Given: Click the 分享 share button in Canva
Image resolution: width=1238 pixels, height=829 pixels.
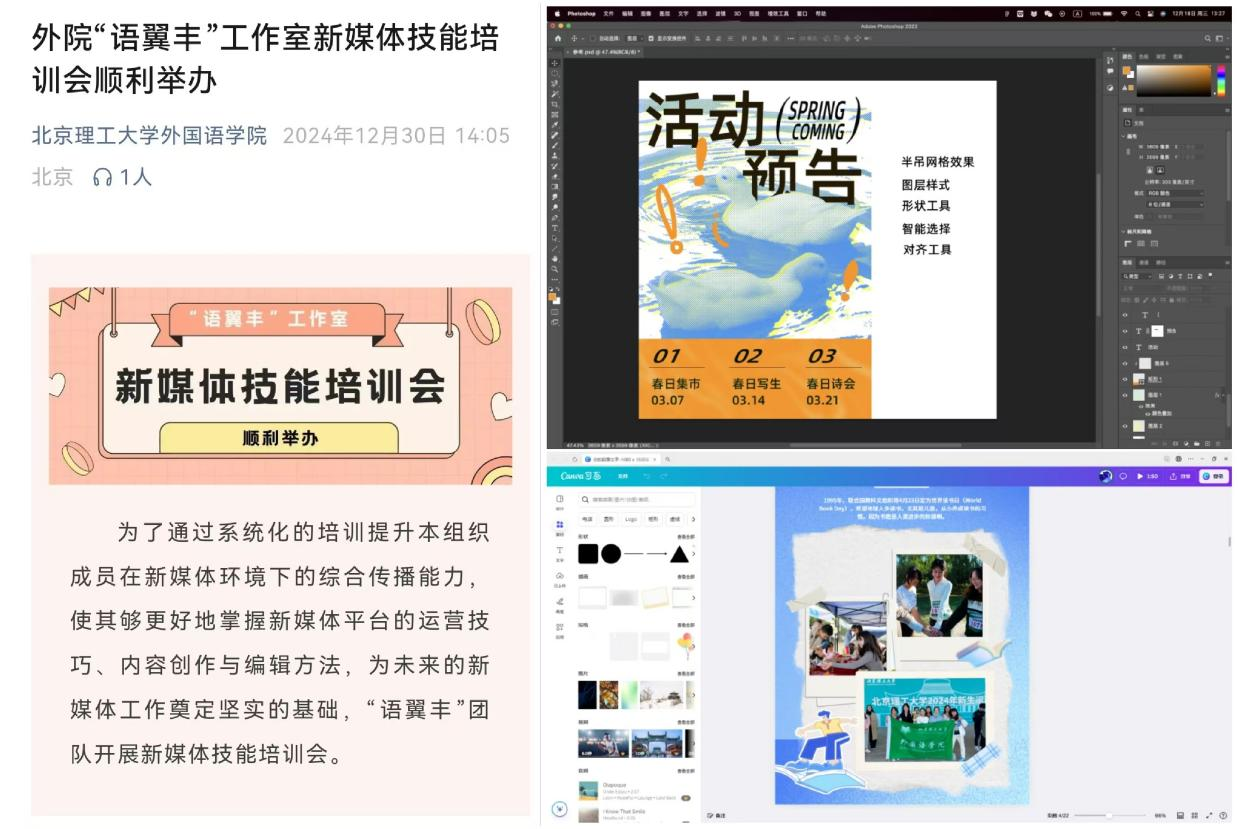Looking at the screenshot, I should [1213, 476].
